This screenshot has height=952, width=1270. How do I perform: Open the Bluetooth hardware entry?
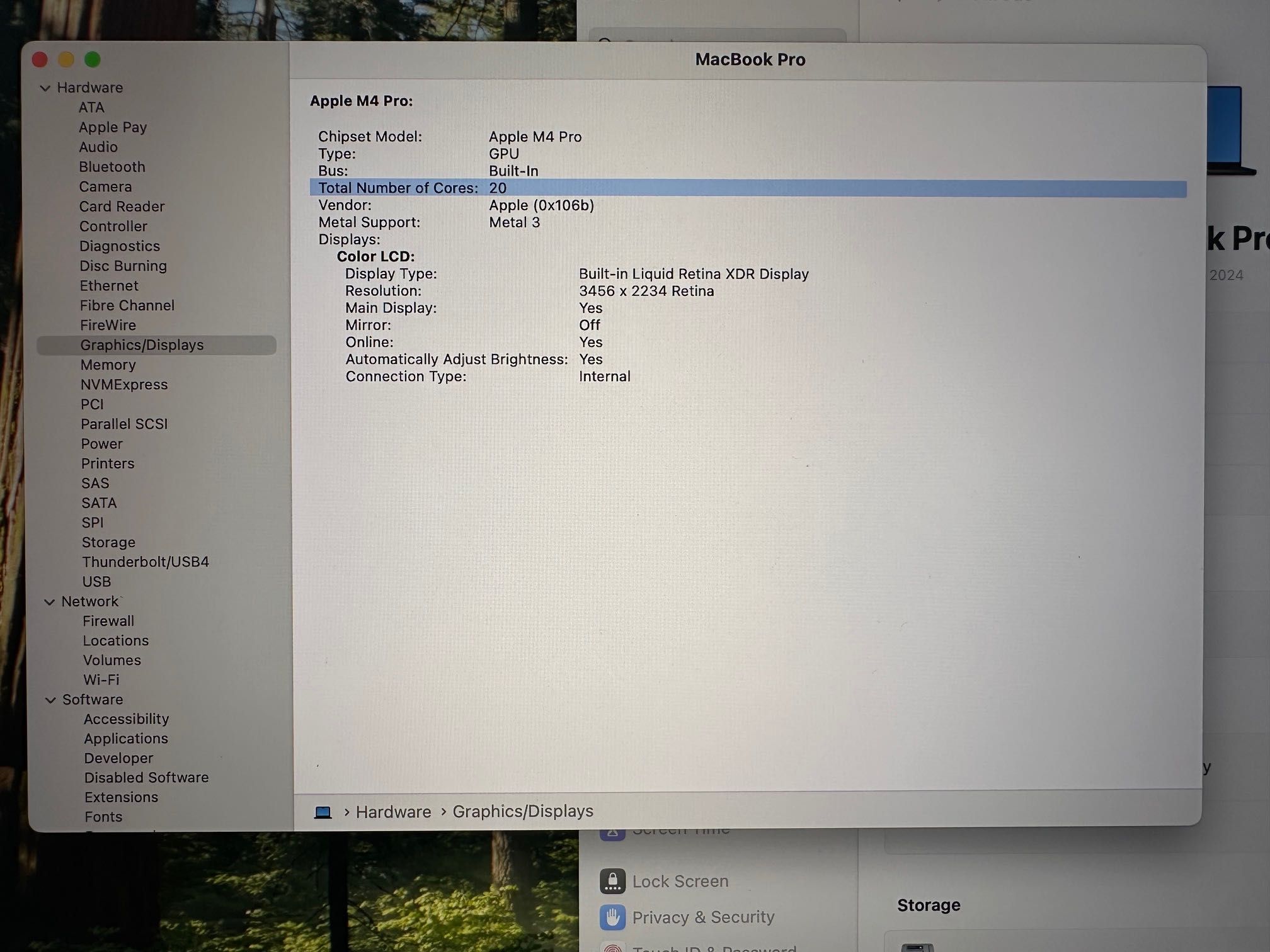[x=112, y=167]
